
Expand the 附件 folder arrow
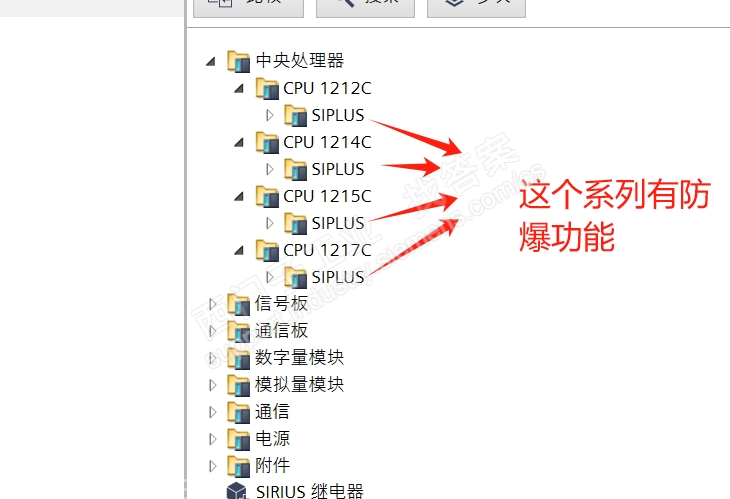pyautogui.click(x=213, y=466)
